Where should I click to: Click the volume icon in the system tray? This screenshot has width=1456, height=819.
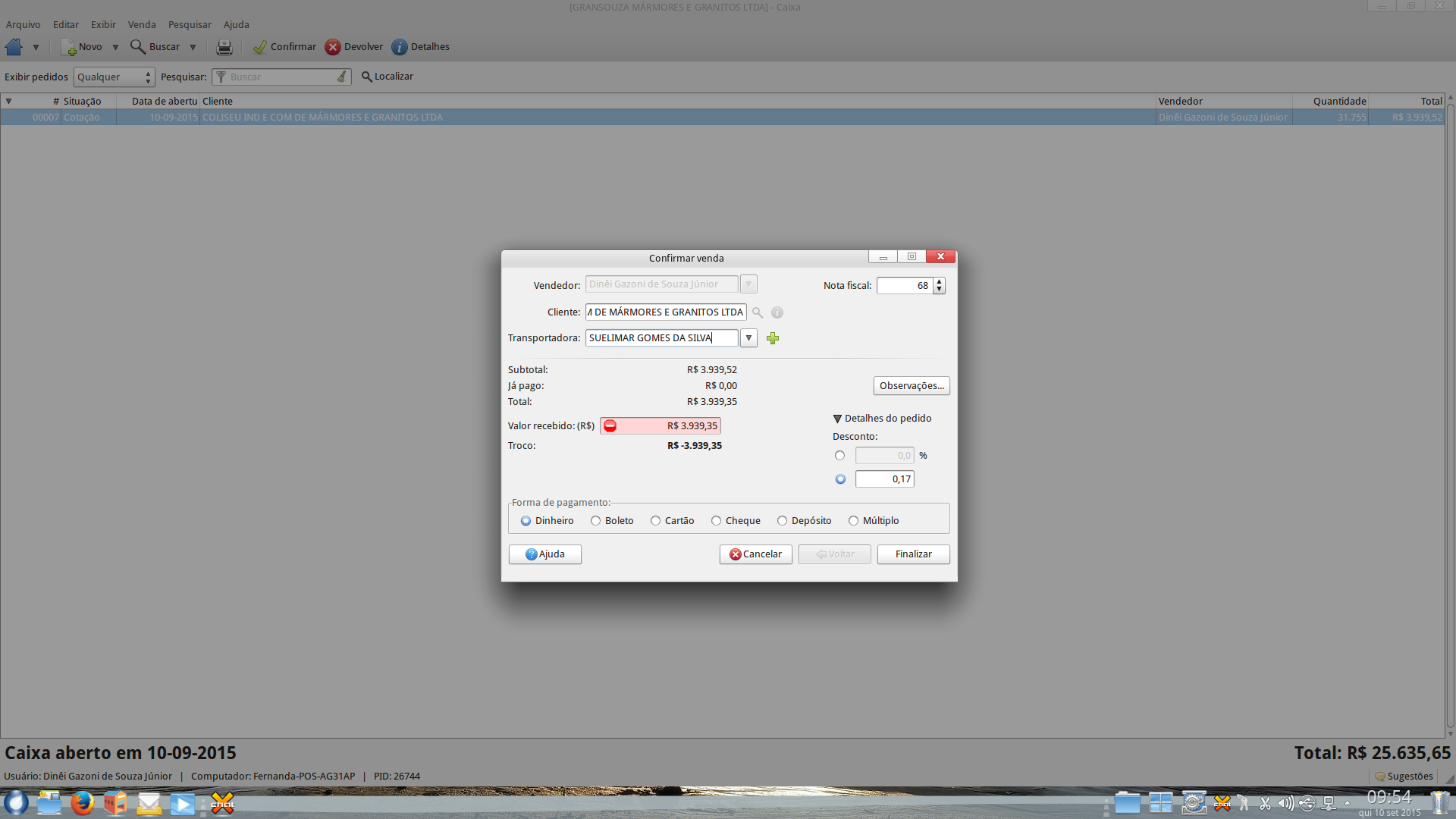1286,803
